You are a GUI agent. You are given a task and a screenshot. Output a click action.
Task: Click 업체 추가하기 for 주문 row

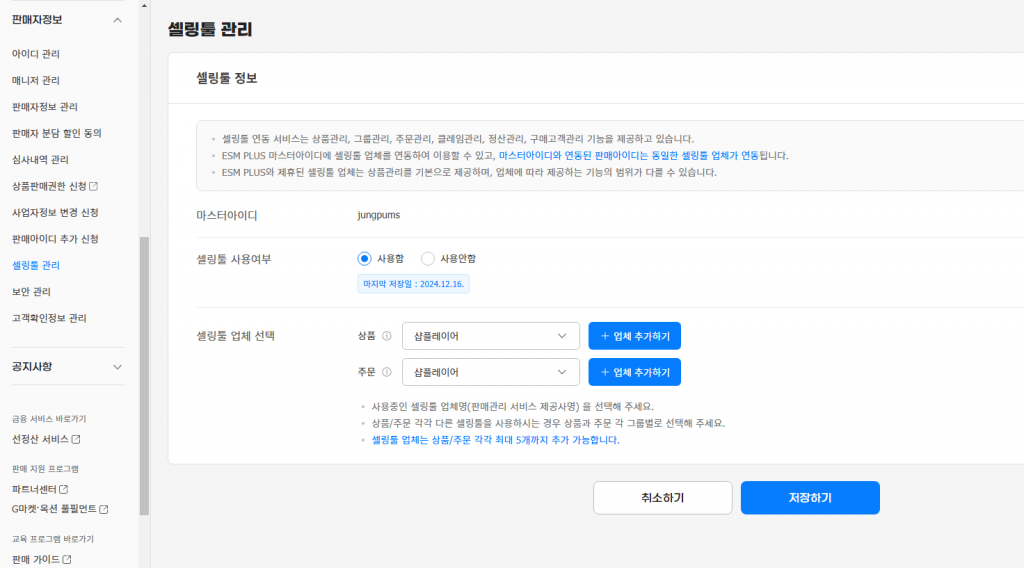tap(634, 372)
